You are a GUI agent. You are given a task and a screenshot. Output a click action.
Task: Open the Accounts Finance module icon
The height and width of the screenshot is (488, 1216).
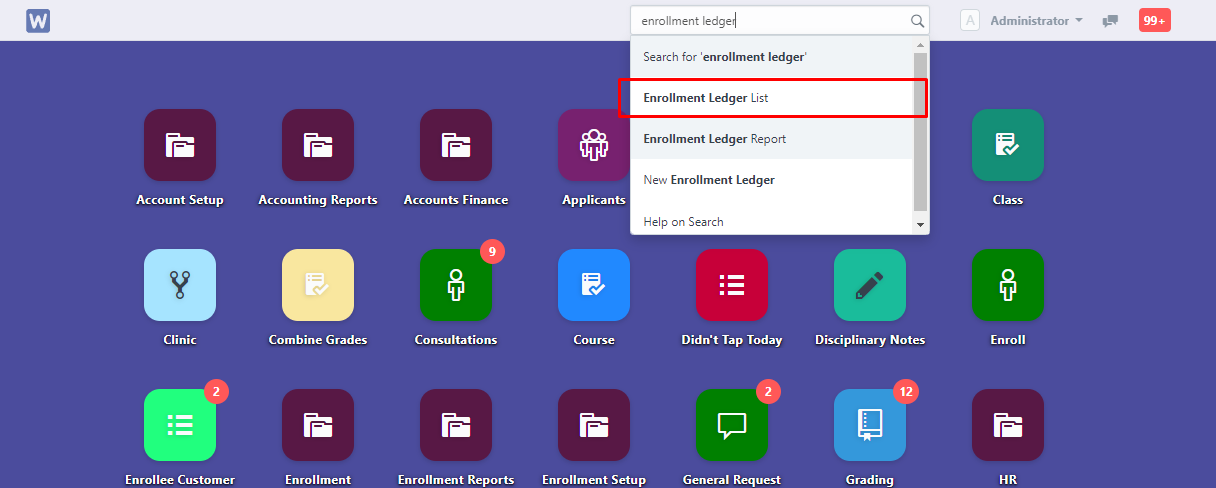tap(456, 145)
